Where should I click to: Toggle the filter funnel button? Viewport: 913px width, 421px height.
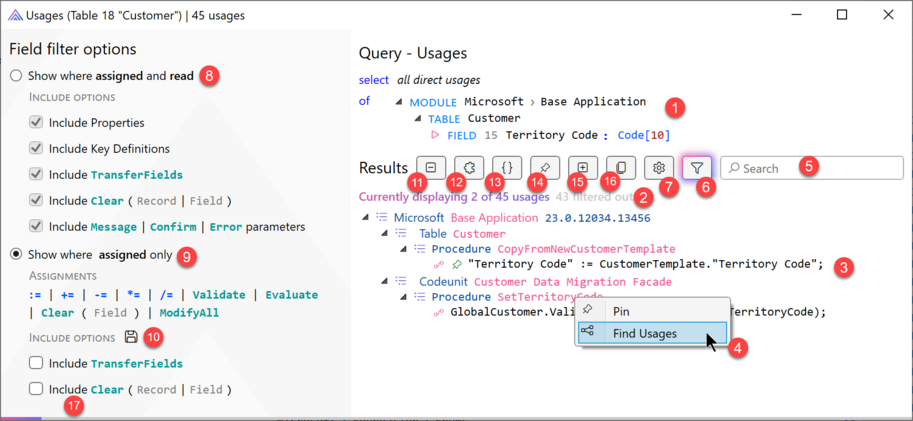coord(697,168)
